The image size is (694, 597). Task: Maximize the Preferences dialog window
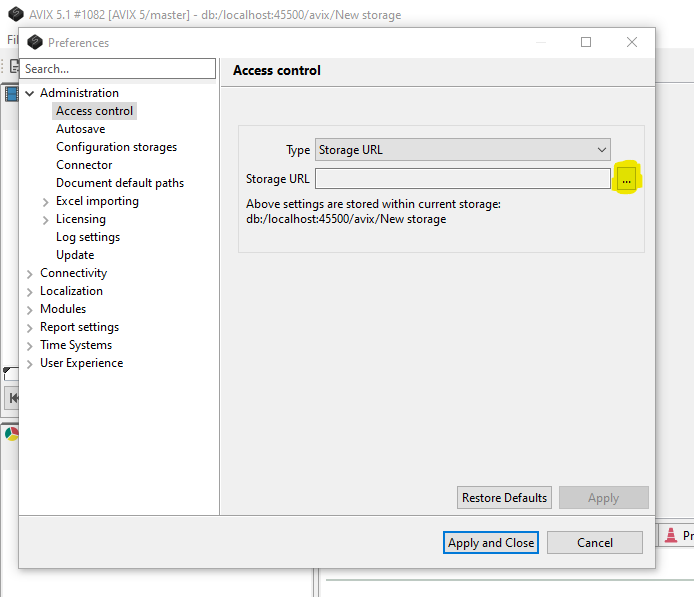tap(586, 42)
